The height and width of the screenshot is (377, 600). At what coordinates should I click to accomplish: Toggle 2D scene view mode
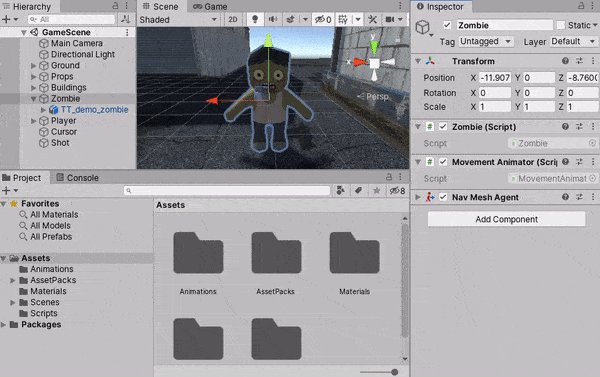point(233,19)
